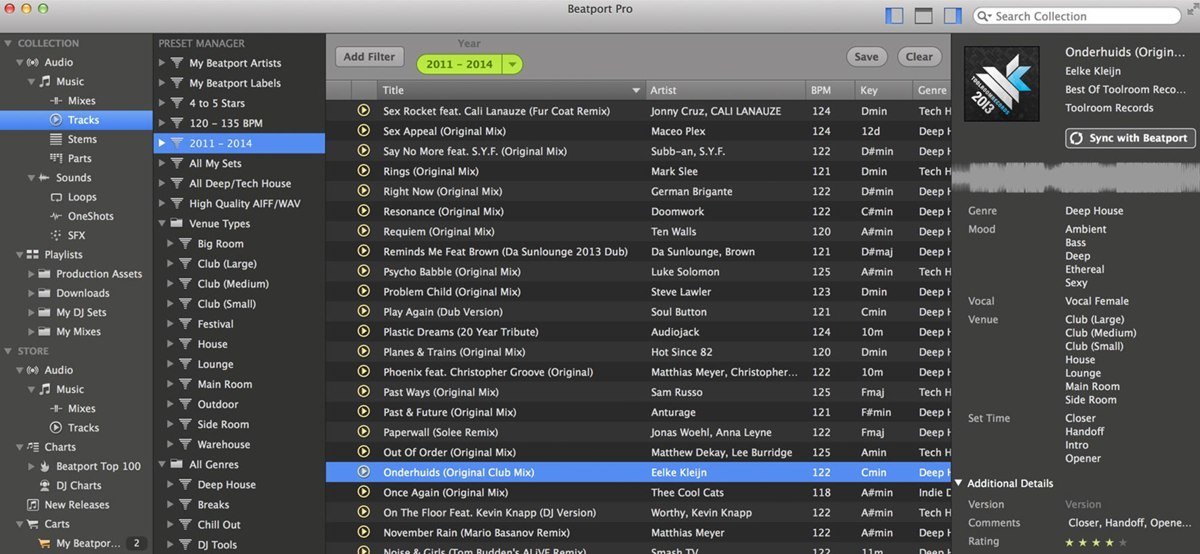This screenshot has width=1200, height=554.
Task: Play Resonance (Original Mix) preview icon
Action: 364,211
